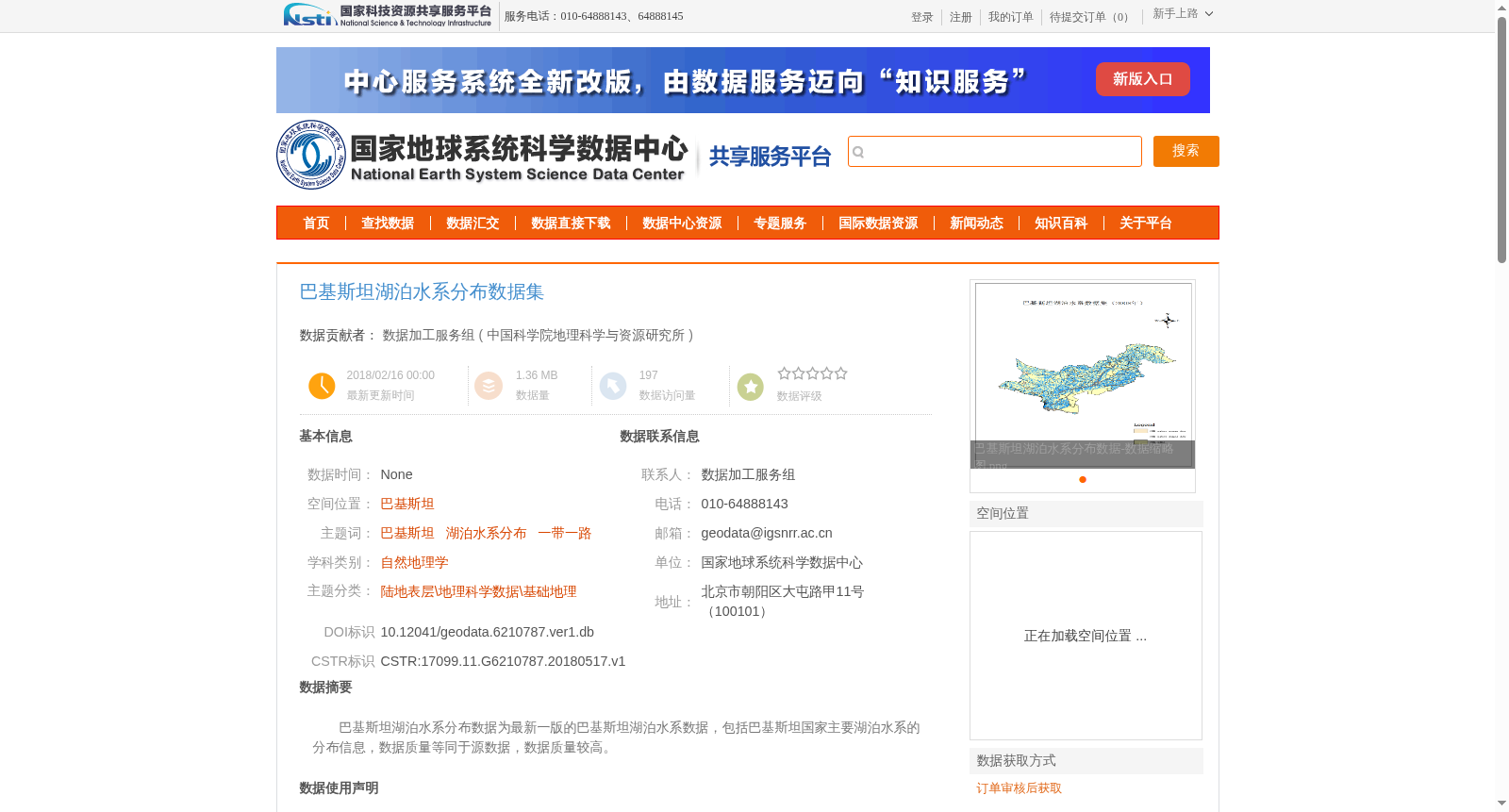Viewport: 1509px width, 812px height.
Task: Click the 湖泊水系分布 keyword link
Action: pos(486,533)
